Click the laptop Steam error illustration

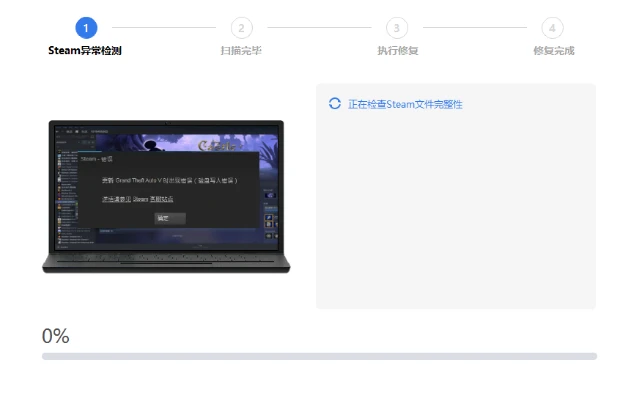click(x=166, y=196)
